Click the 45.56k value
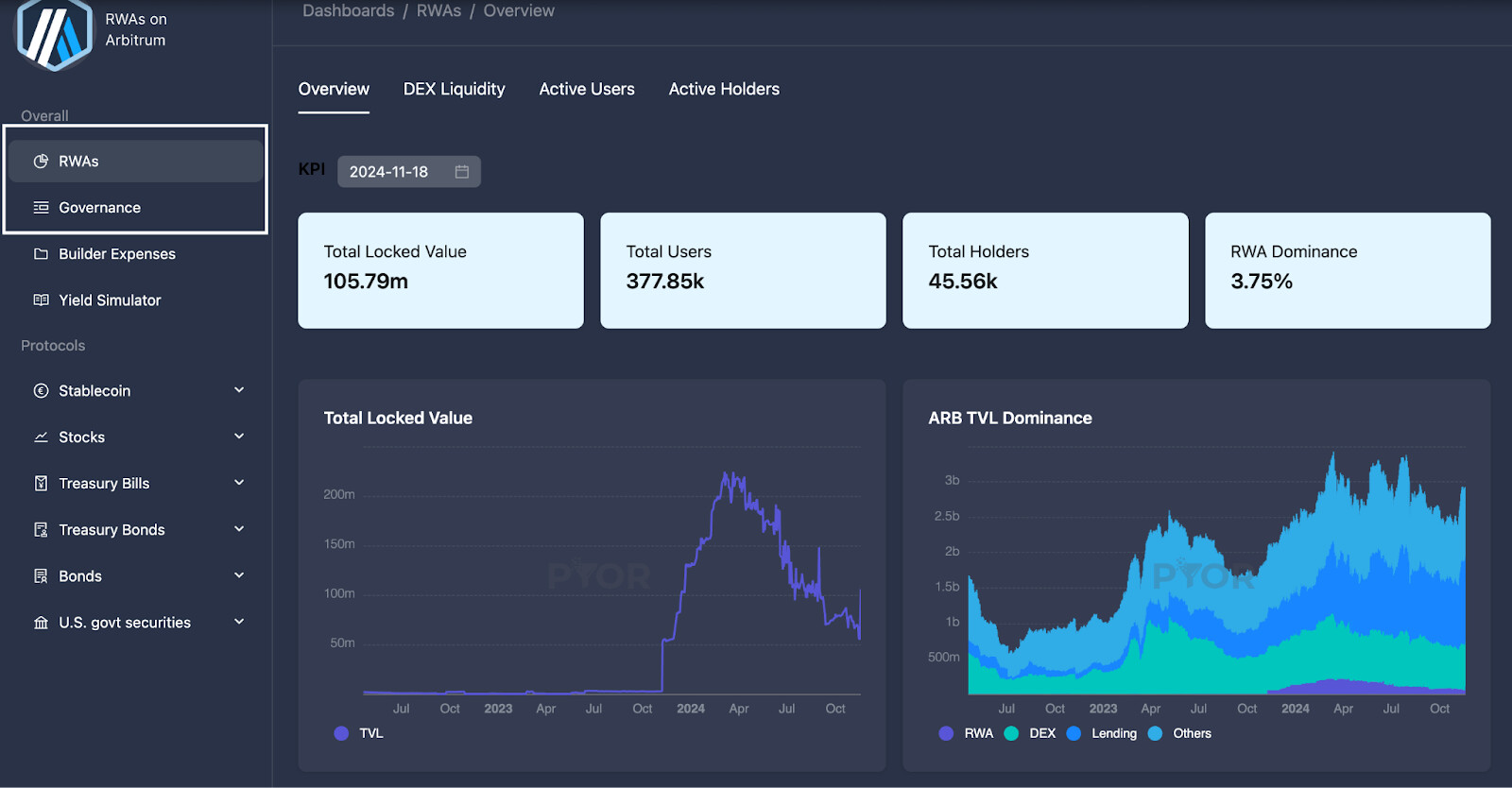The width and height of the screenshot is (1512, 788). (x=963, y=282)
